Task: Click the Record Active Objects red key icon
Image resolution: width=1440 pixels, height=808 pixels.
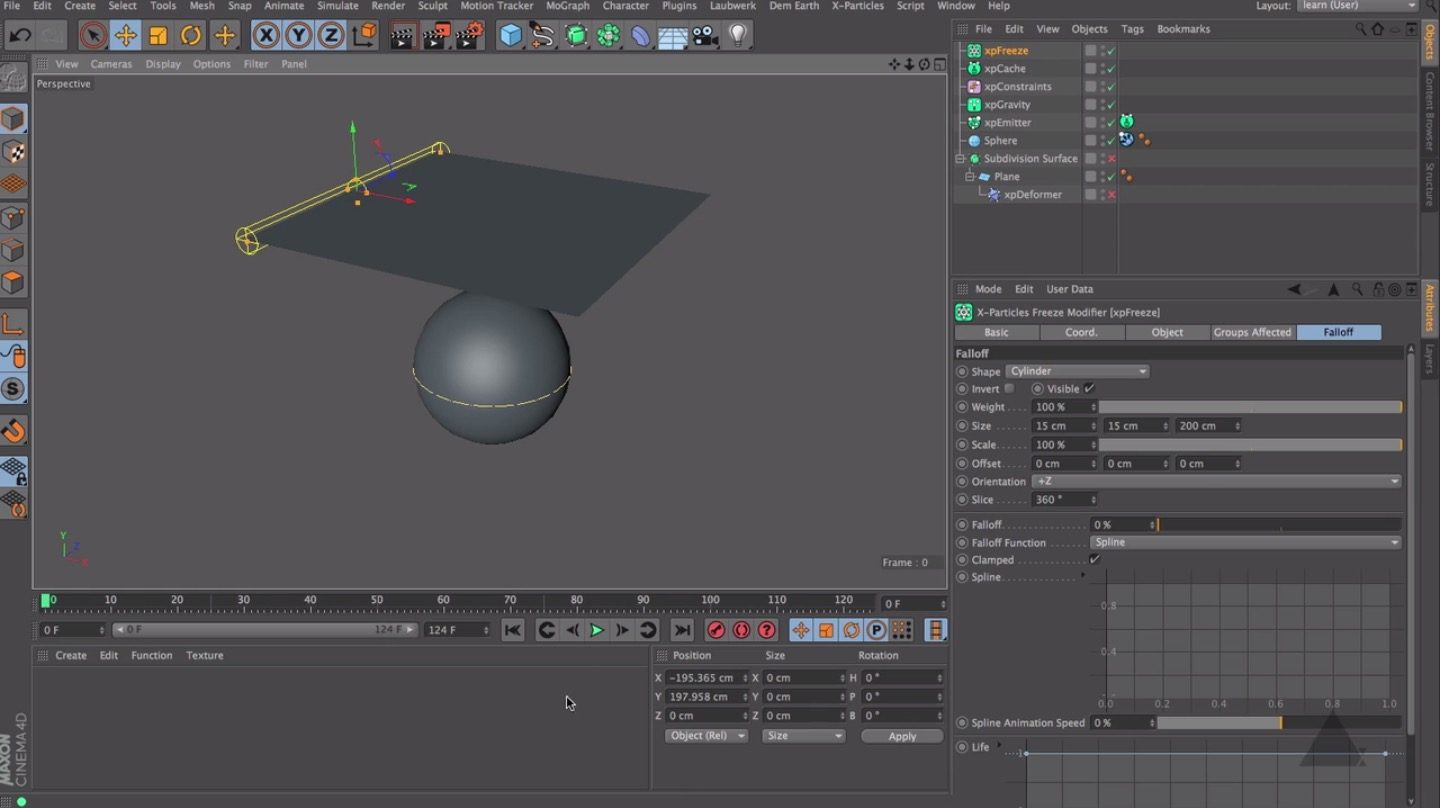Action: tap(716, 630)
